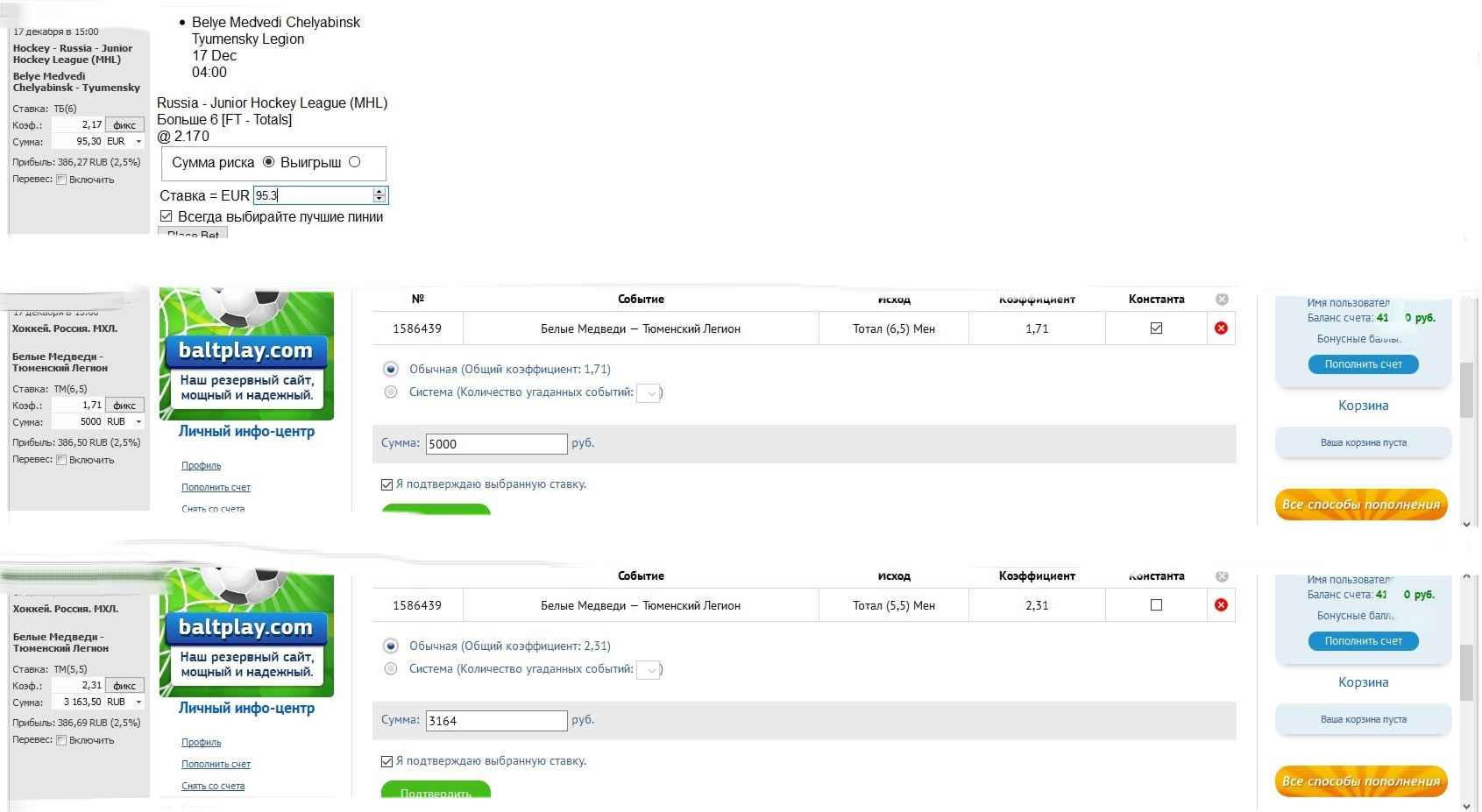Click the baltplay.com banner beside 3164 сумма

click(246, 631)
